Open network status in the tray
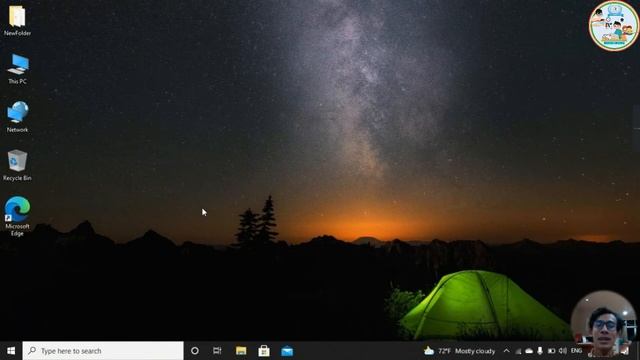 point(518,351)
